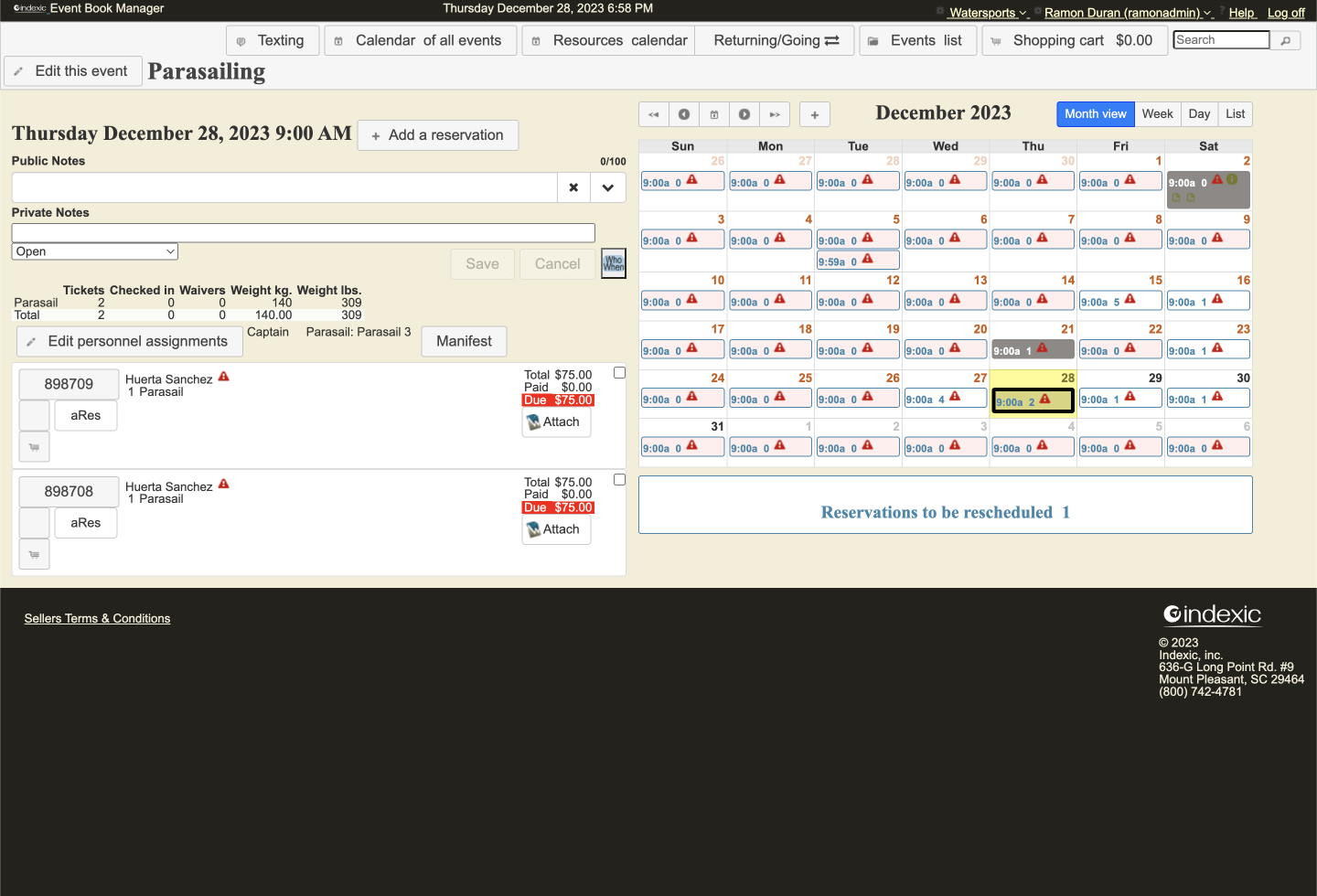Check the selection box for reservation 898708
Viewport: 1317px width, 896px height.
pyautogui.click(x=619, y=479)
